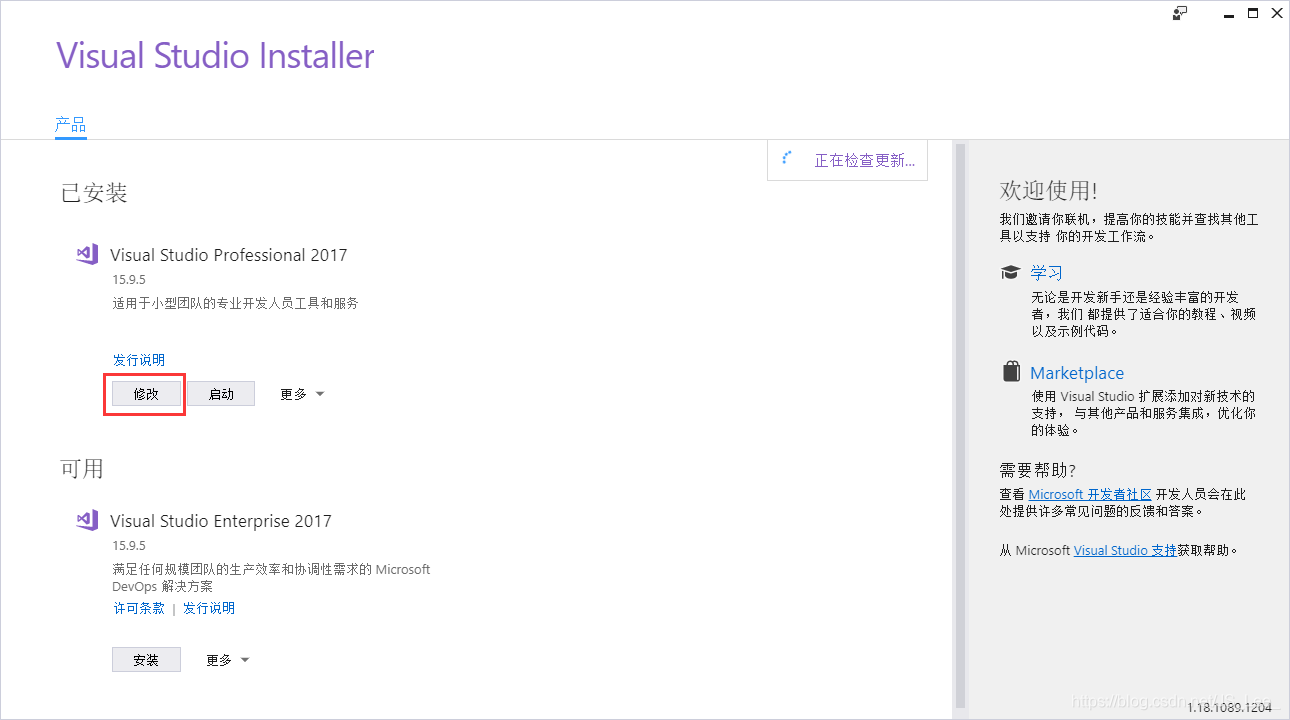The height and width of the screenshot is (720, 1290).
Task: Open 发行说明 link under Professional 2017
Action: (x=139, y=360)
